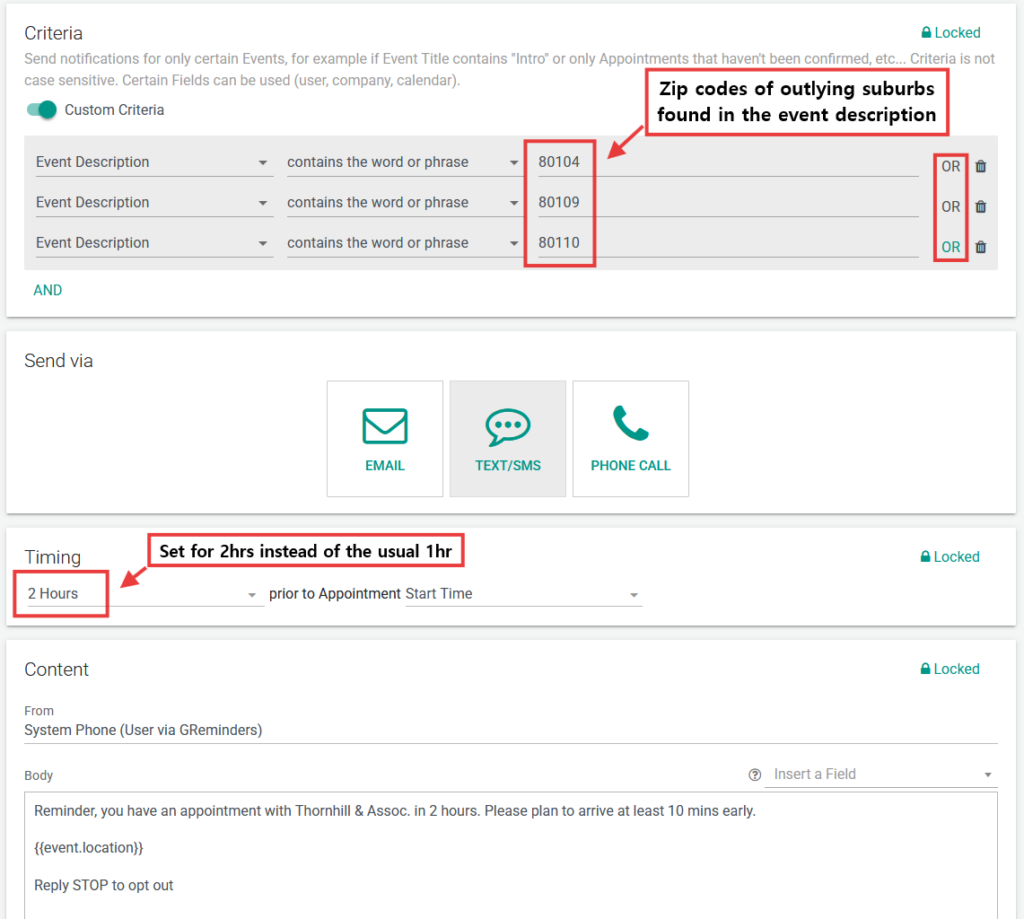Click trash icon for the 80109 row
The image size is (1024, 919).
(980, 207)
